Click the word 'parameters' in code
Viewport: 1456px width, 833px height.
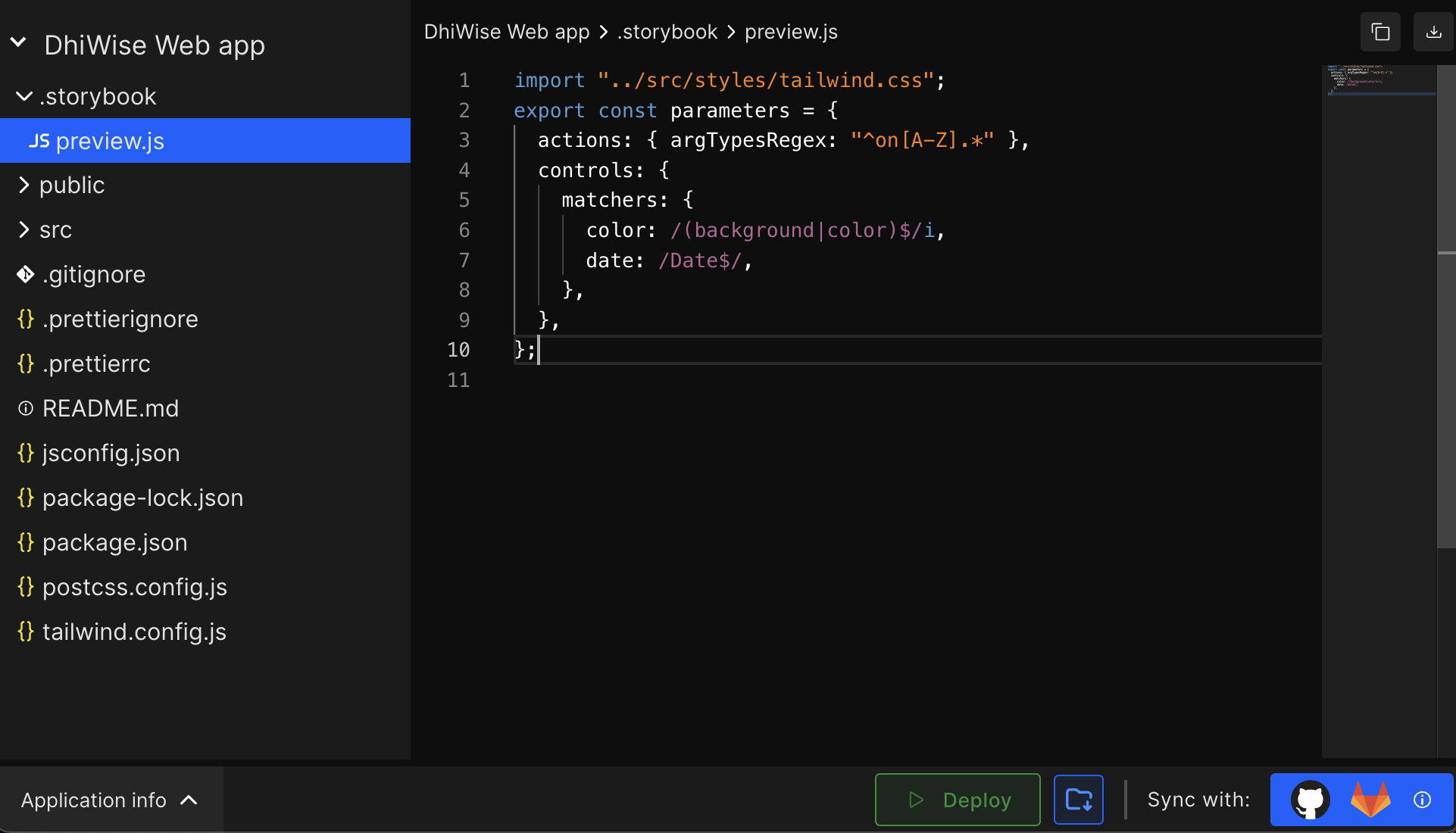coord(730,111)
